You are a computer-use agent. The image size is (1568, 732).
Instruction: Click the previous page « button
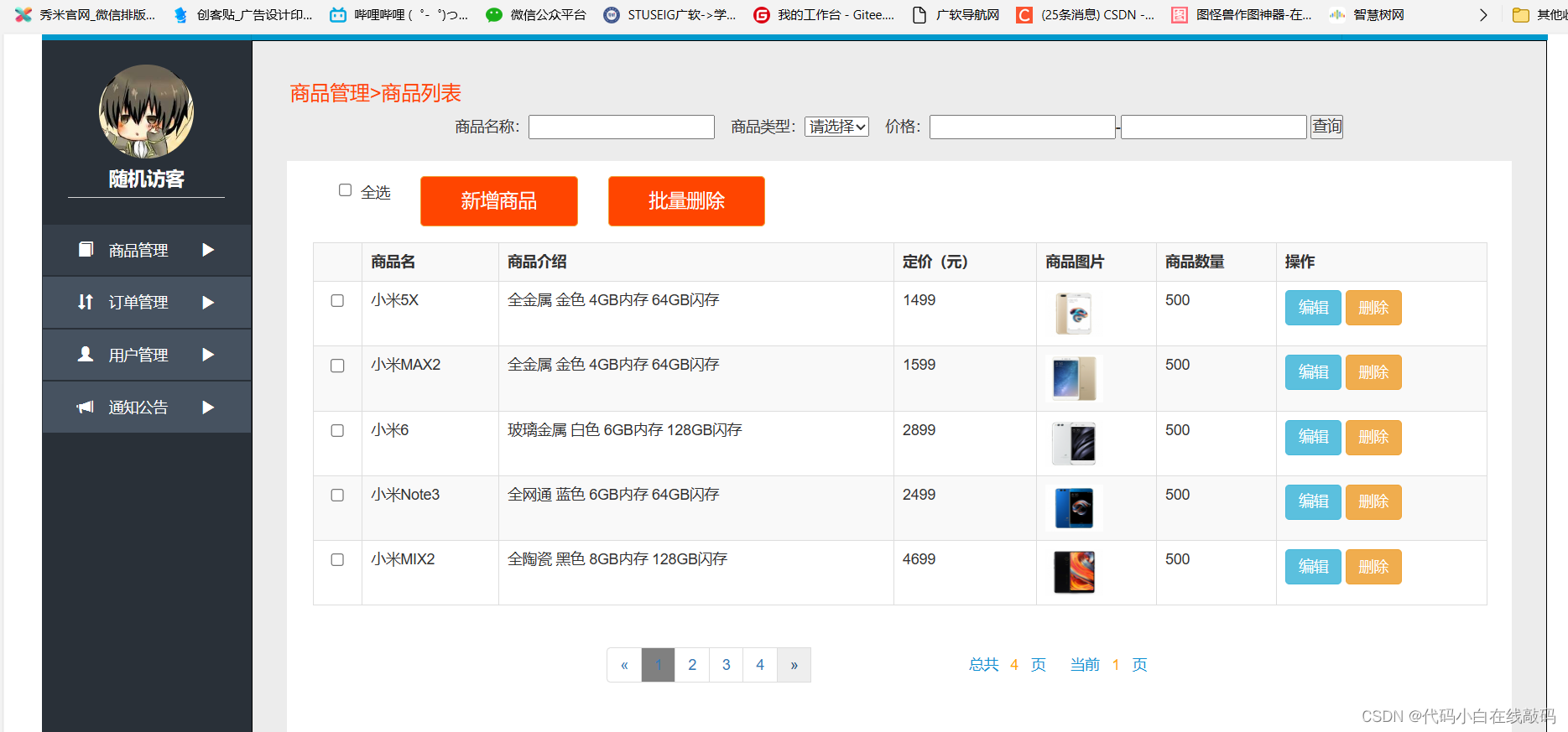pos(624,665)
